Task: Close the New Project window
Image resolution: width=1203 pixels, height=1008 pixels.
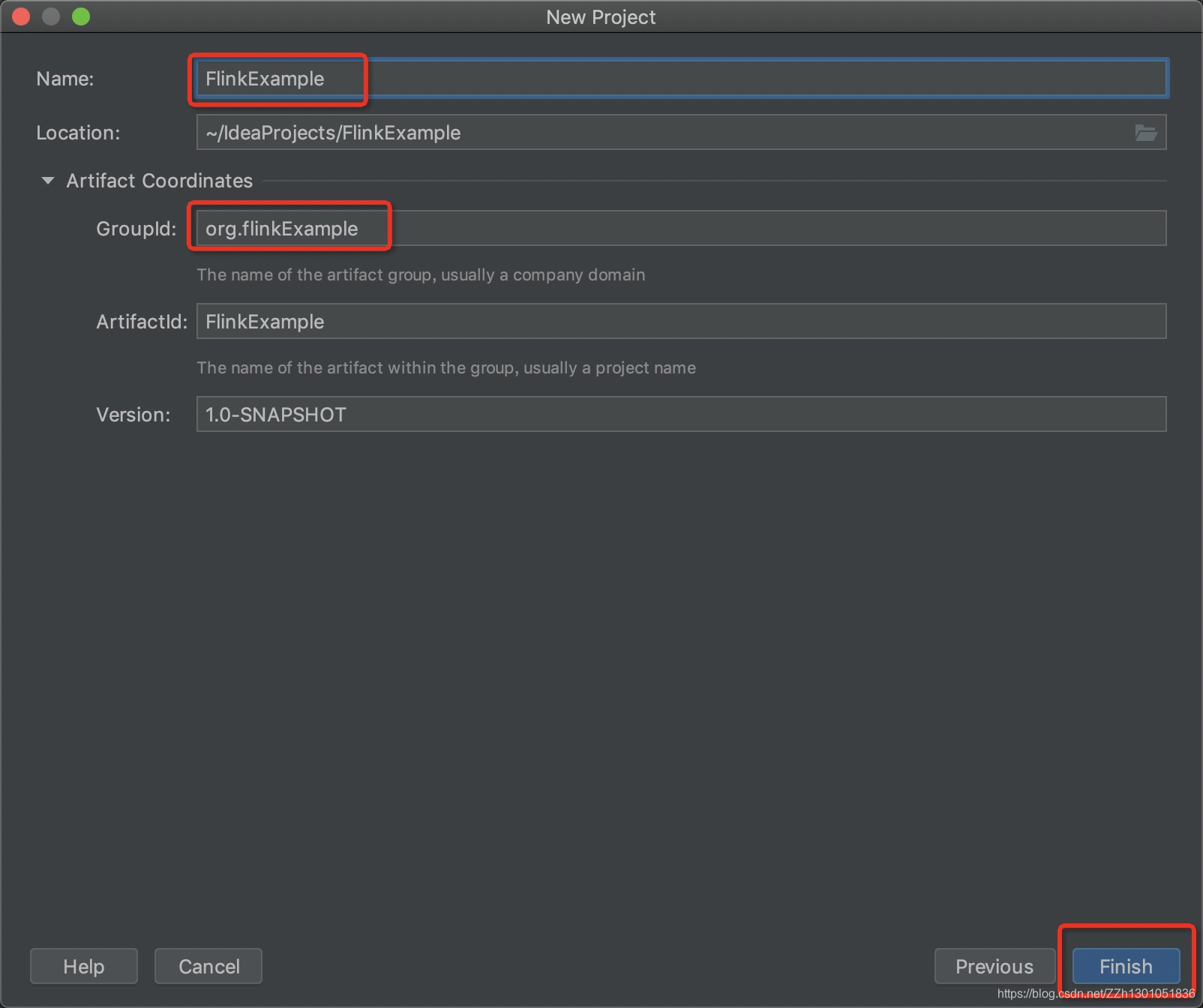Action: point(21,16)
